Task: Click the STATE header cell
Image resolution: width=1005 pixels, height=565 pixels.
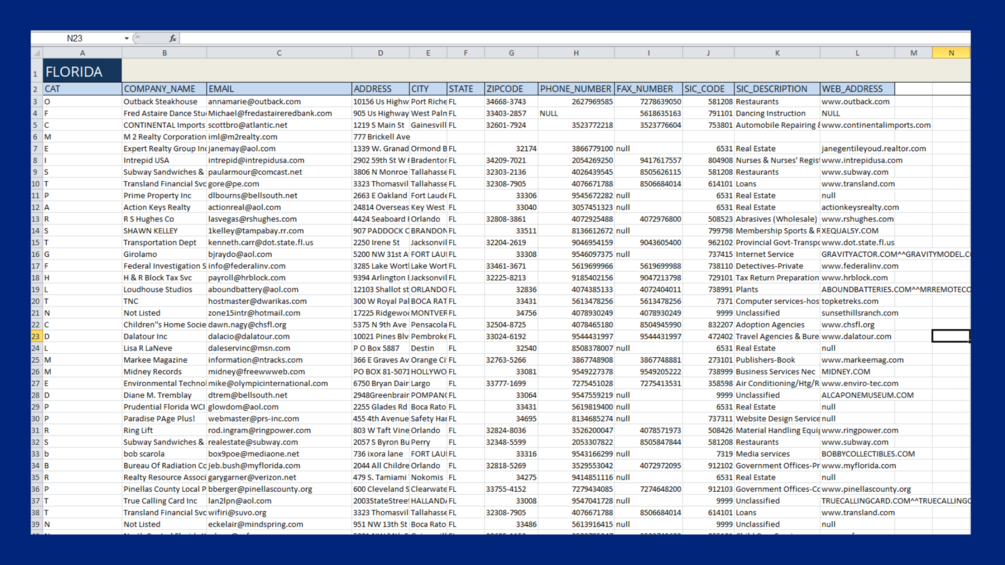Action: pyautogui.click(x=465, y=89)
